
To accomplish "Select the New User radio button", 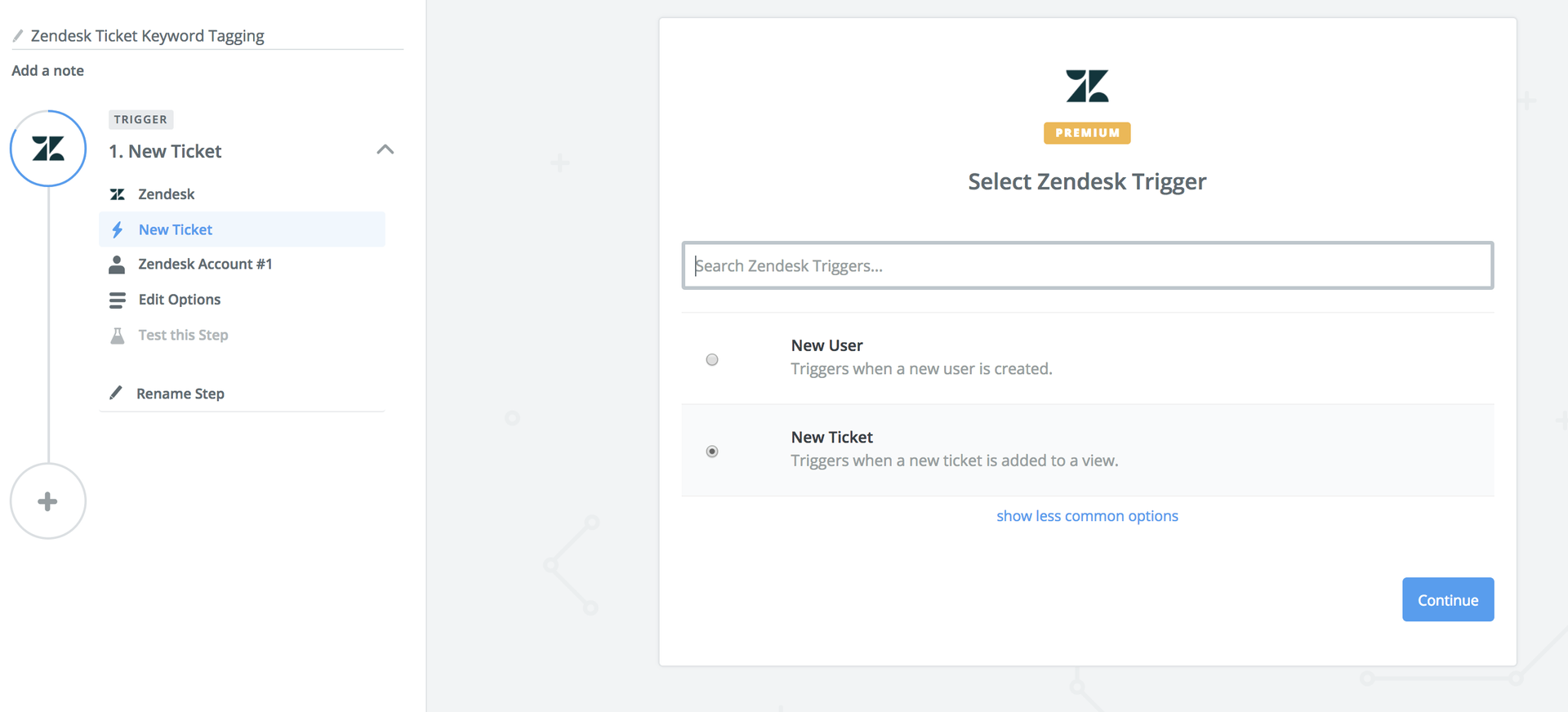I will pos(712,359).
